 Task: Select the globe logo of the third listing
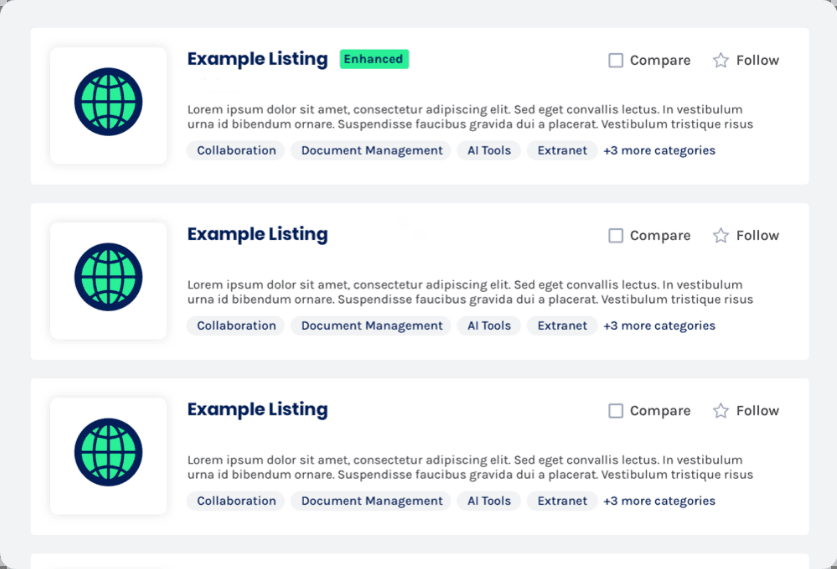click(108, 452)
